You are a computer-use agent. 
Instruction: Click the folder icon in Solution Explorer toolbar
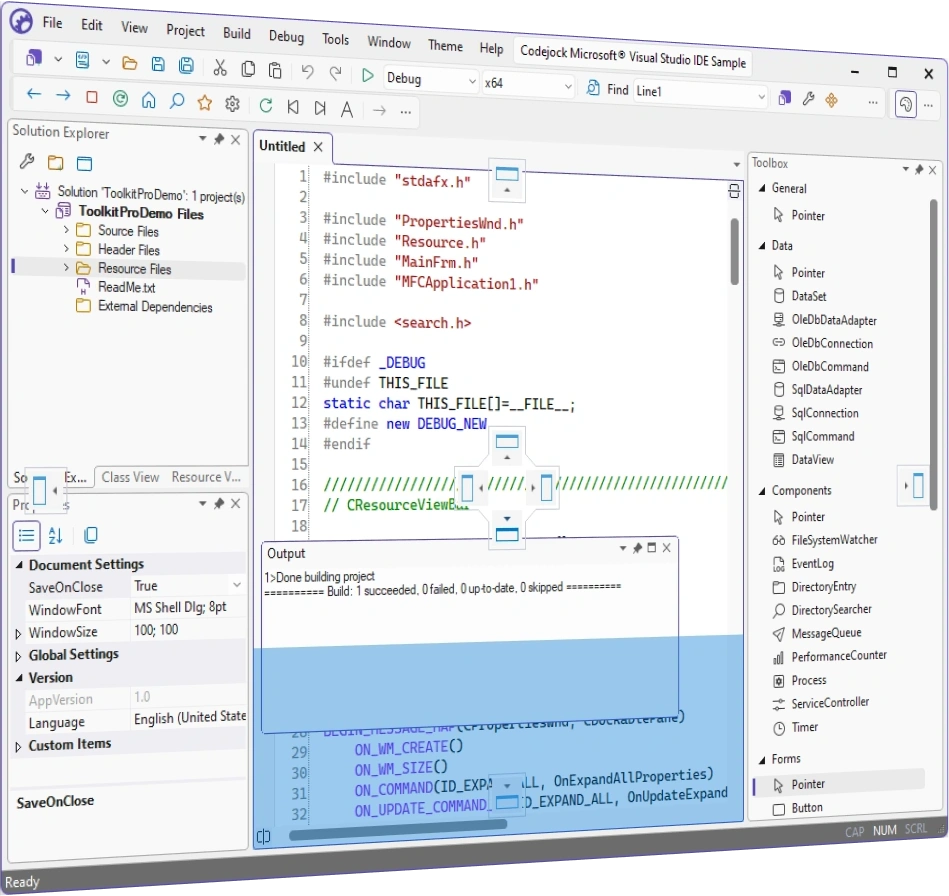(x=56, y=162)
